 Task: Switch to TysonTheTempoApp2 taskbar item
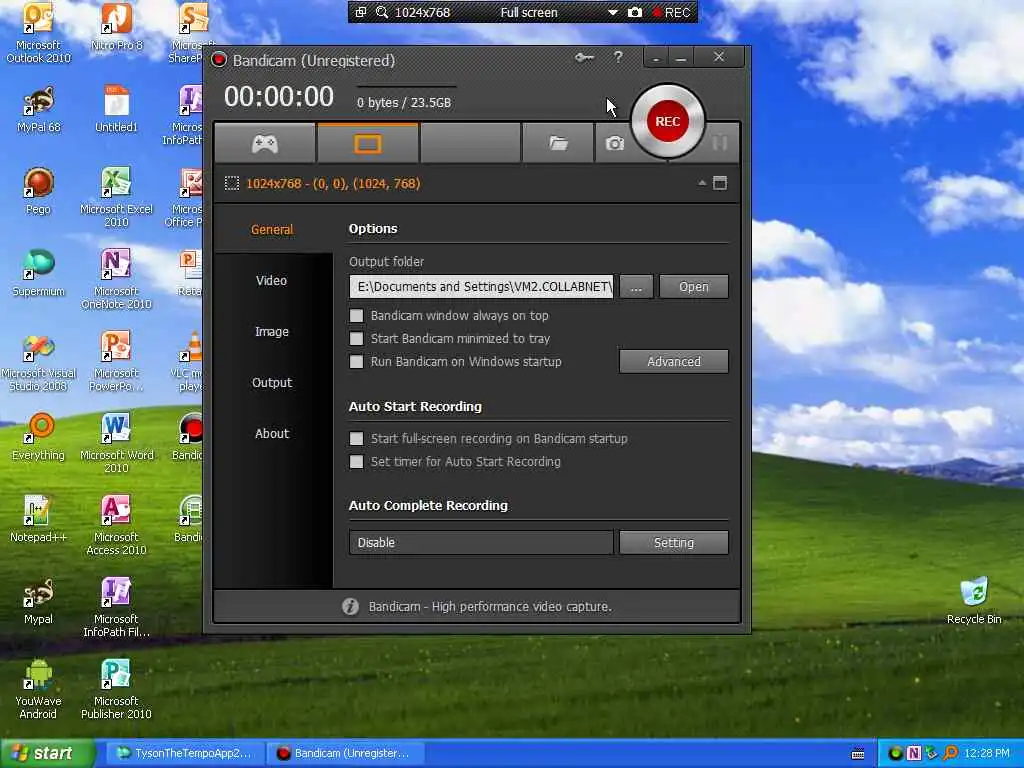pyautogui.click(x=184, y=753)
